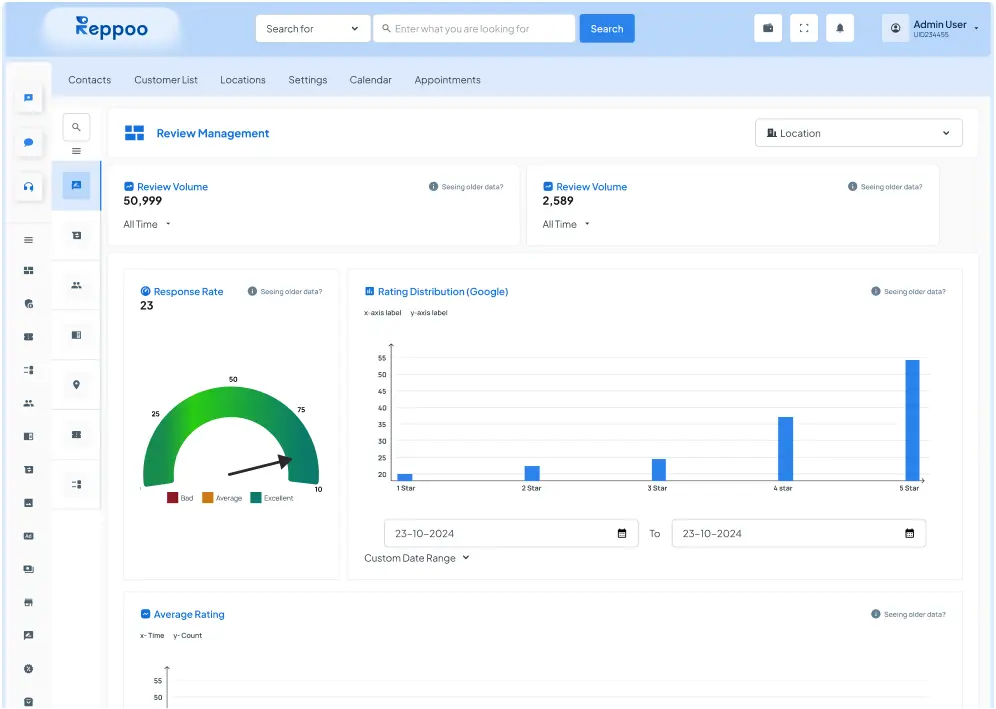Open calendar picker for the start date
Image resolution: width=996 pixels, height=709 pixels.
tap(622, 534)
